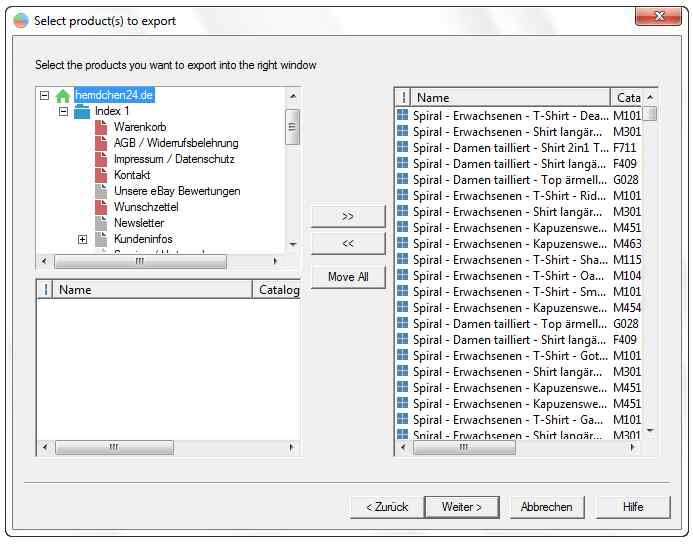
Task: Click the grid icon of the first Spiral product
Action: click(x=403, y=116)
